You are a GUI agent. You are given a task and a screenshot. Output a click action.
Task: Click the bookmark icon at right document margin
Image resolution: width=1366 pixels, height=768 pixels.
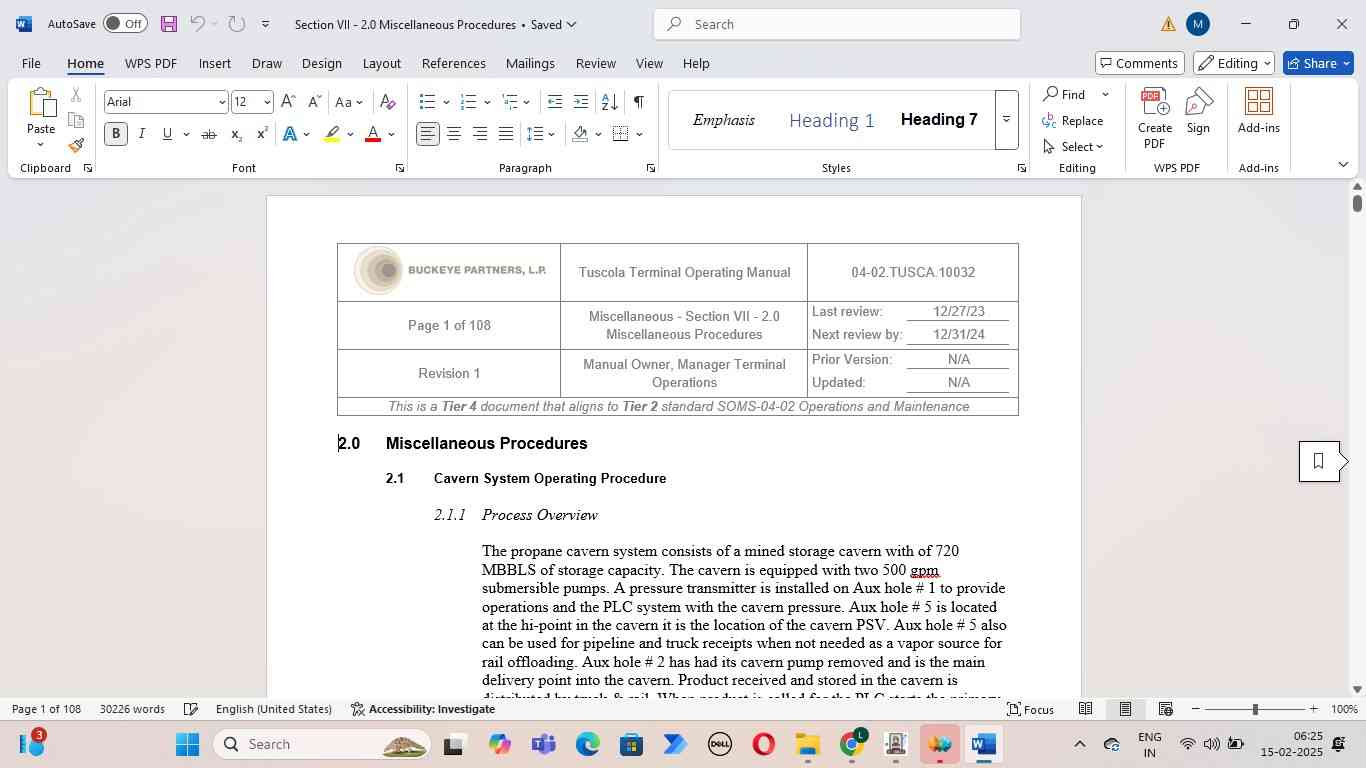[1319, 461]
